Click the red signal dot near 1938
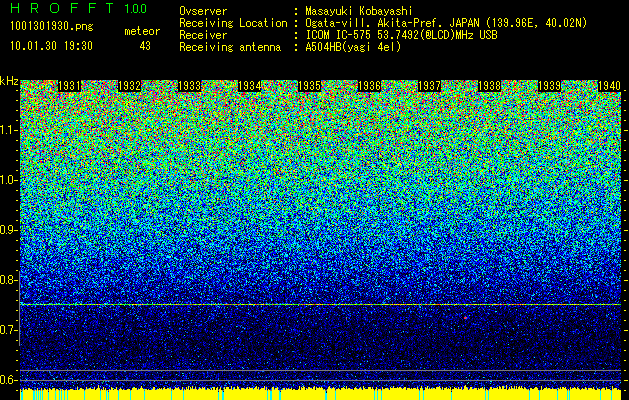This screenshot has height=400, width=629. (465, 318)
